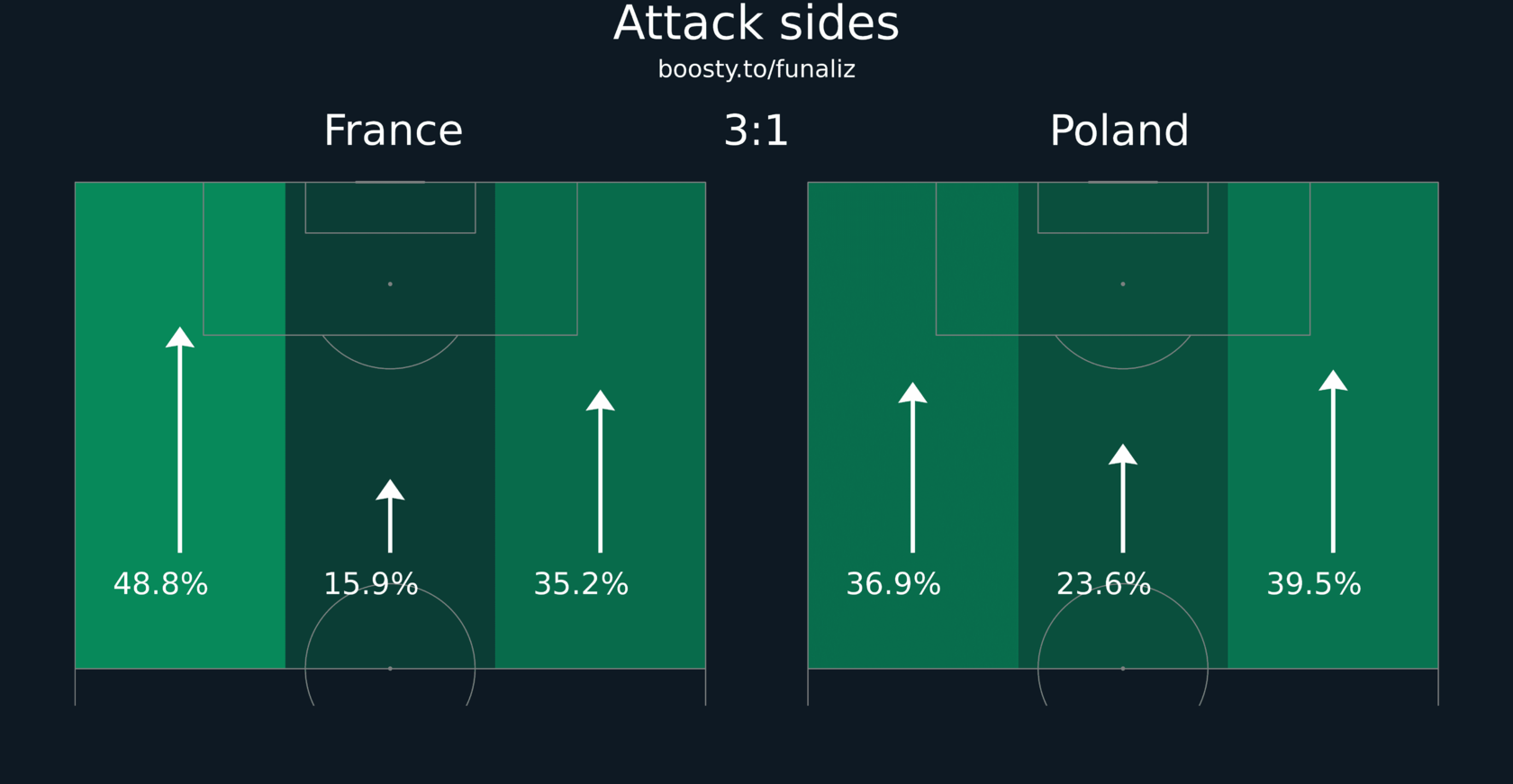Click the Attack sides title
This screenshot has height=784, width=1513.
point(756,23)
